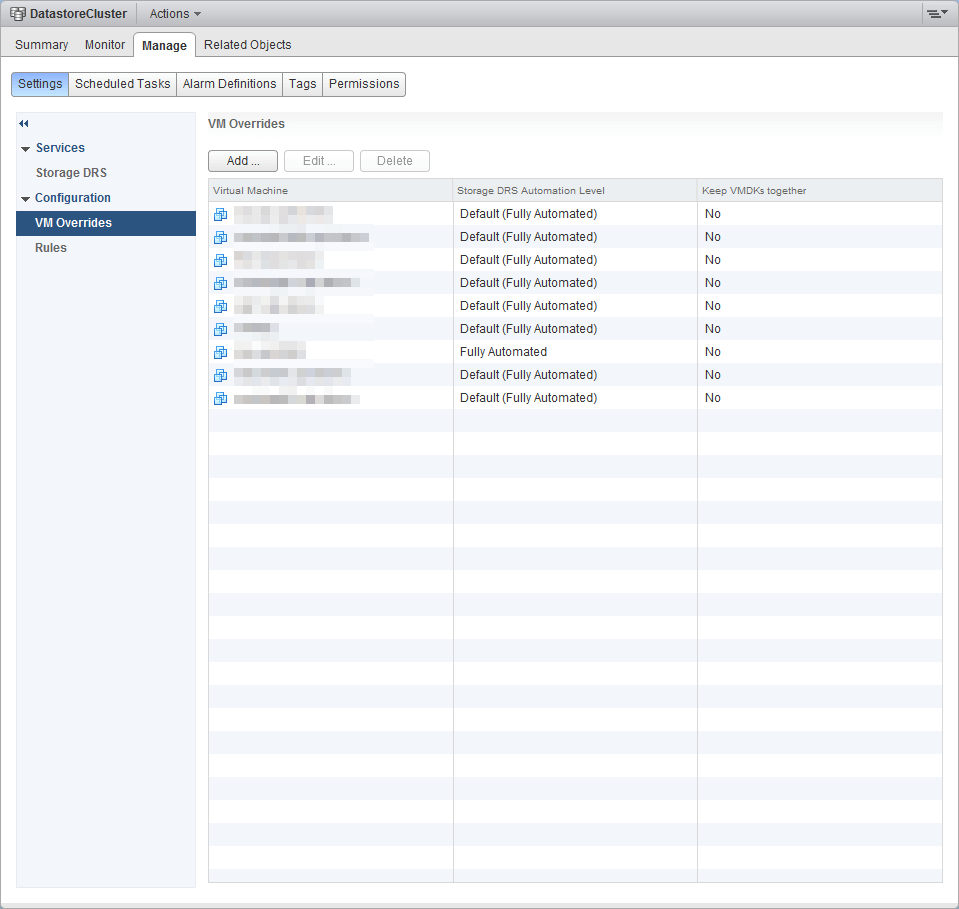Screen dimensions: 959x909
Task: Collapse the Services section
Action: tap(25, 149)
